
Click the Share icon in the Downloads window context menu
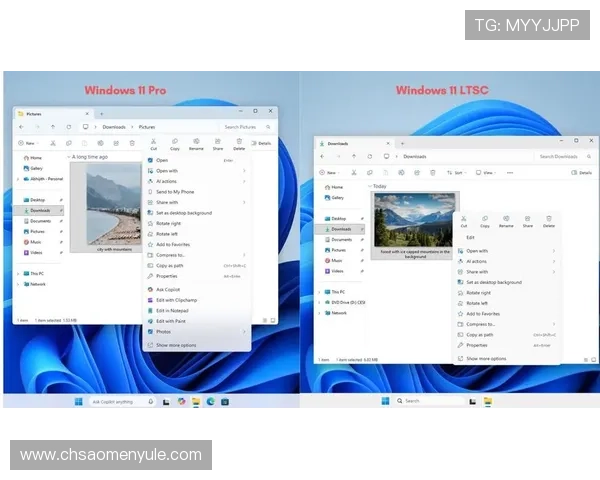click(528, 221)
